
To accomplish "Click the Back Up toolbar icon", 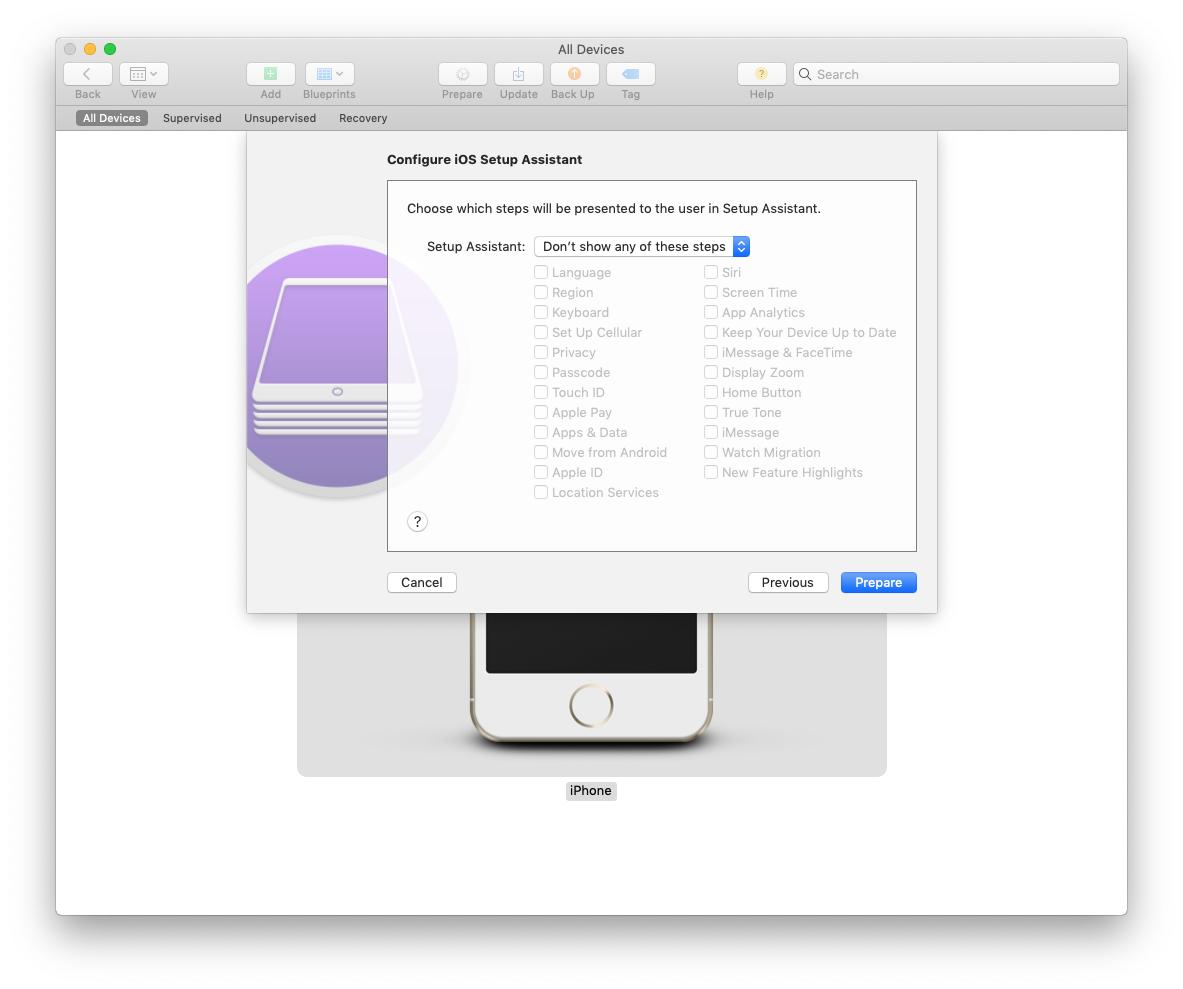I will click(574, 74).
